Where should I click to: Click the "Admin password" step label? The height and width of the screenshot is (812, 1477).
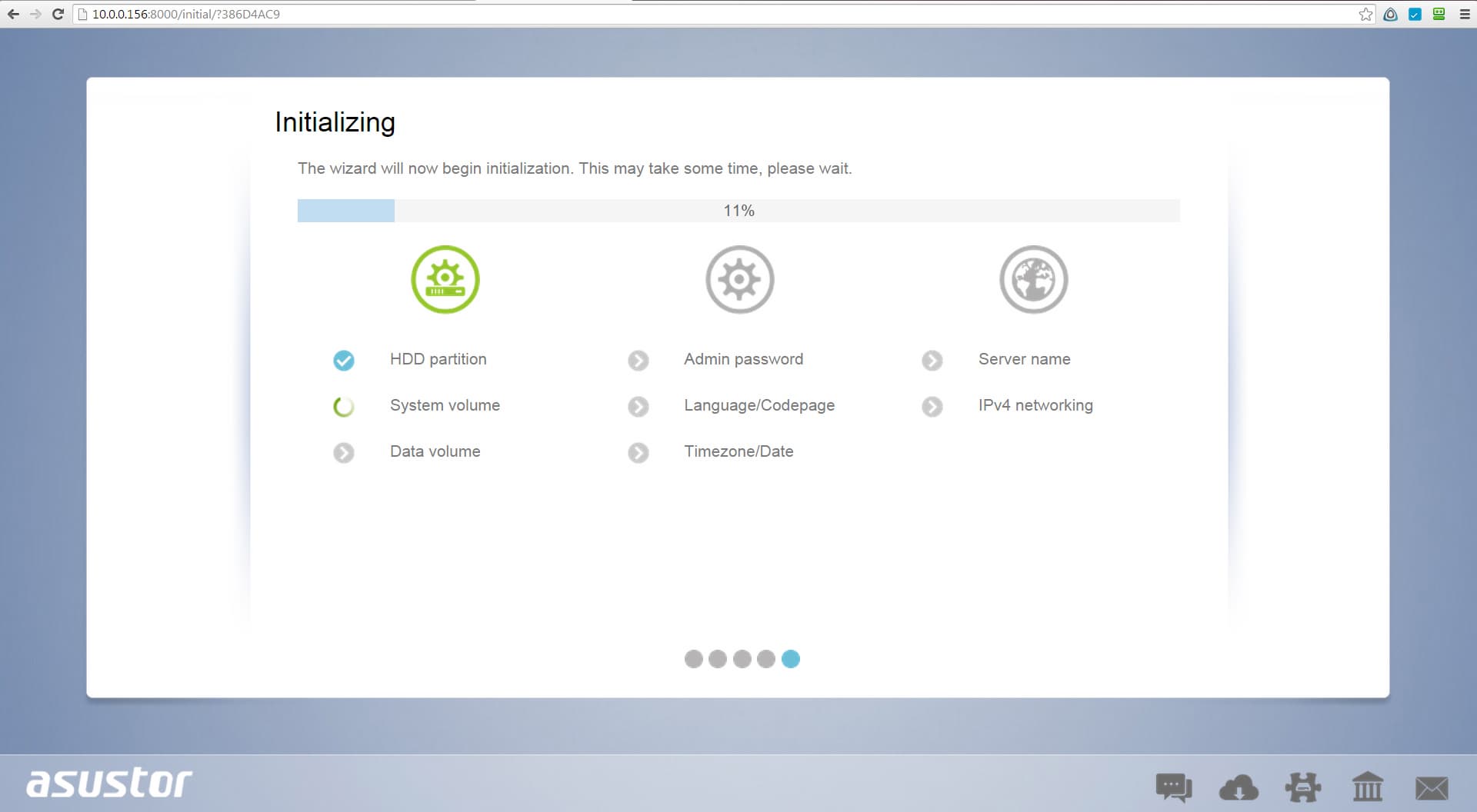point(743,359)
